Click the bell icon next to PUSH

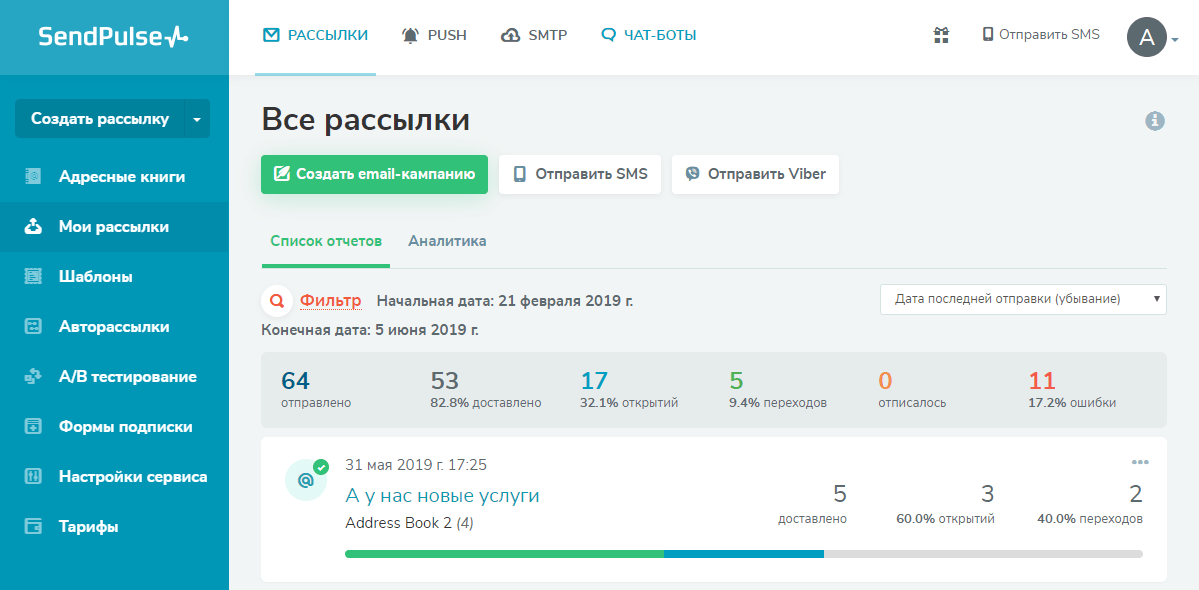click(x=411, y=35)
